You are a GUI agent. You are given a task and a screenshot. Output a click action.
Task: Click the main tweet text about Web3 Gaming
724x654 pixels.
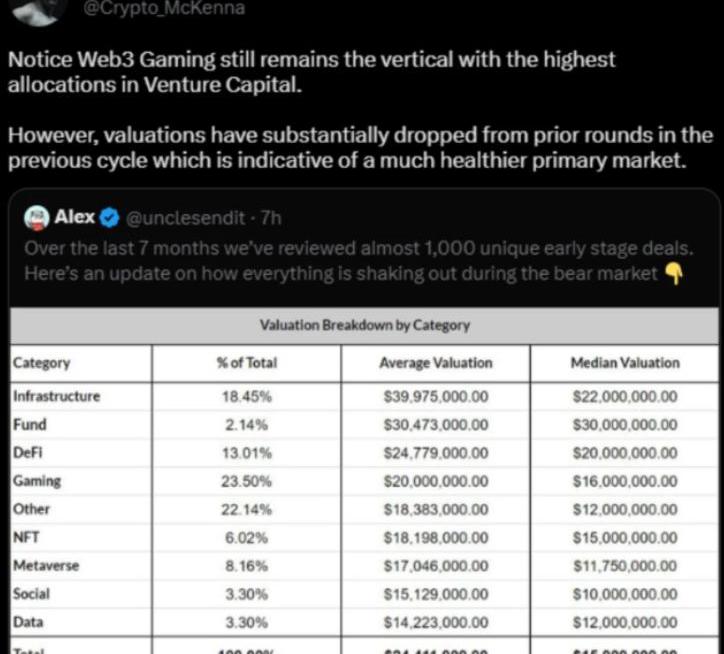click(360, 110)
